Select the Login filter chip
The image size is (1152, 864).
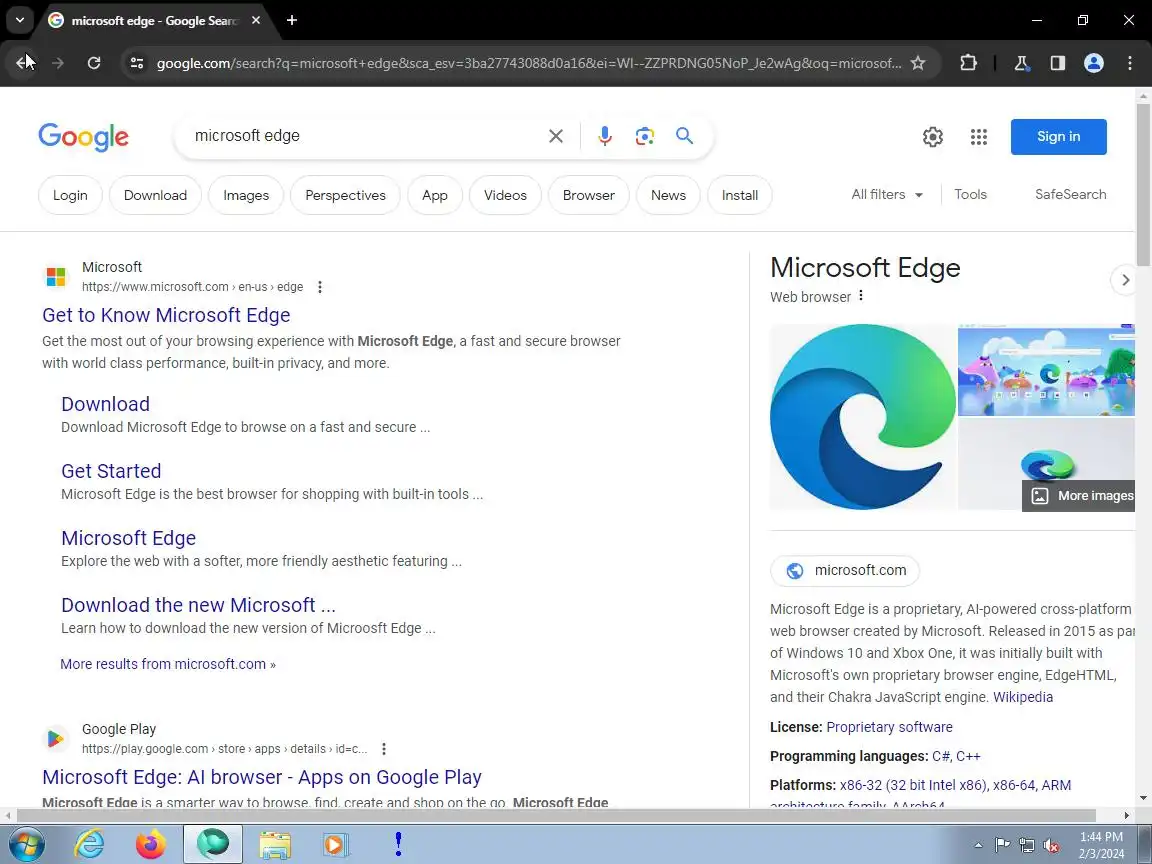coord(71,195)
